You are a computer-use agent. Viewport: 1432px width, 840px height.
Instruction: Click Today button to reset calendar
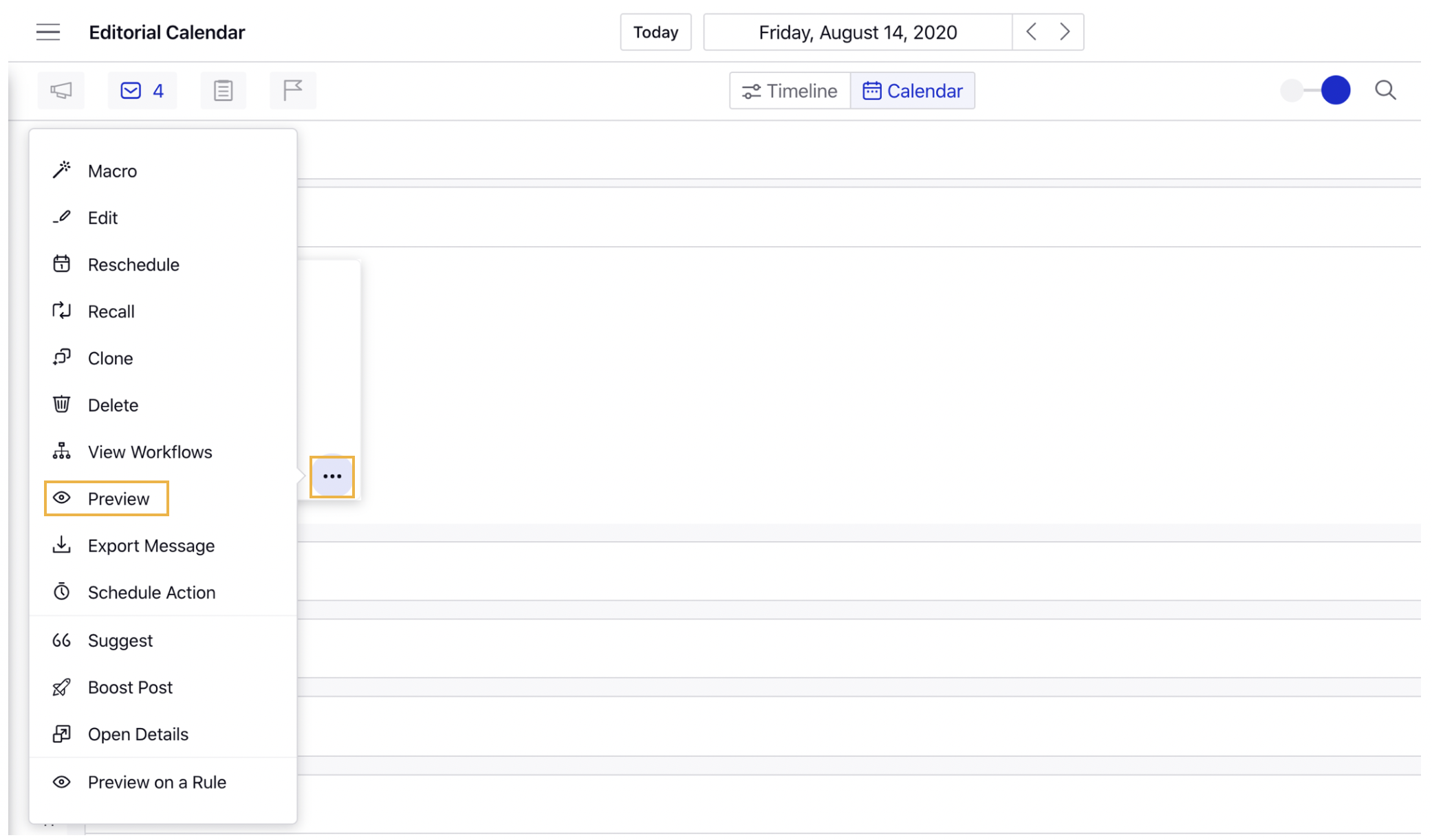655,32
